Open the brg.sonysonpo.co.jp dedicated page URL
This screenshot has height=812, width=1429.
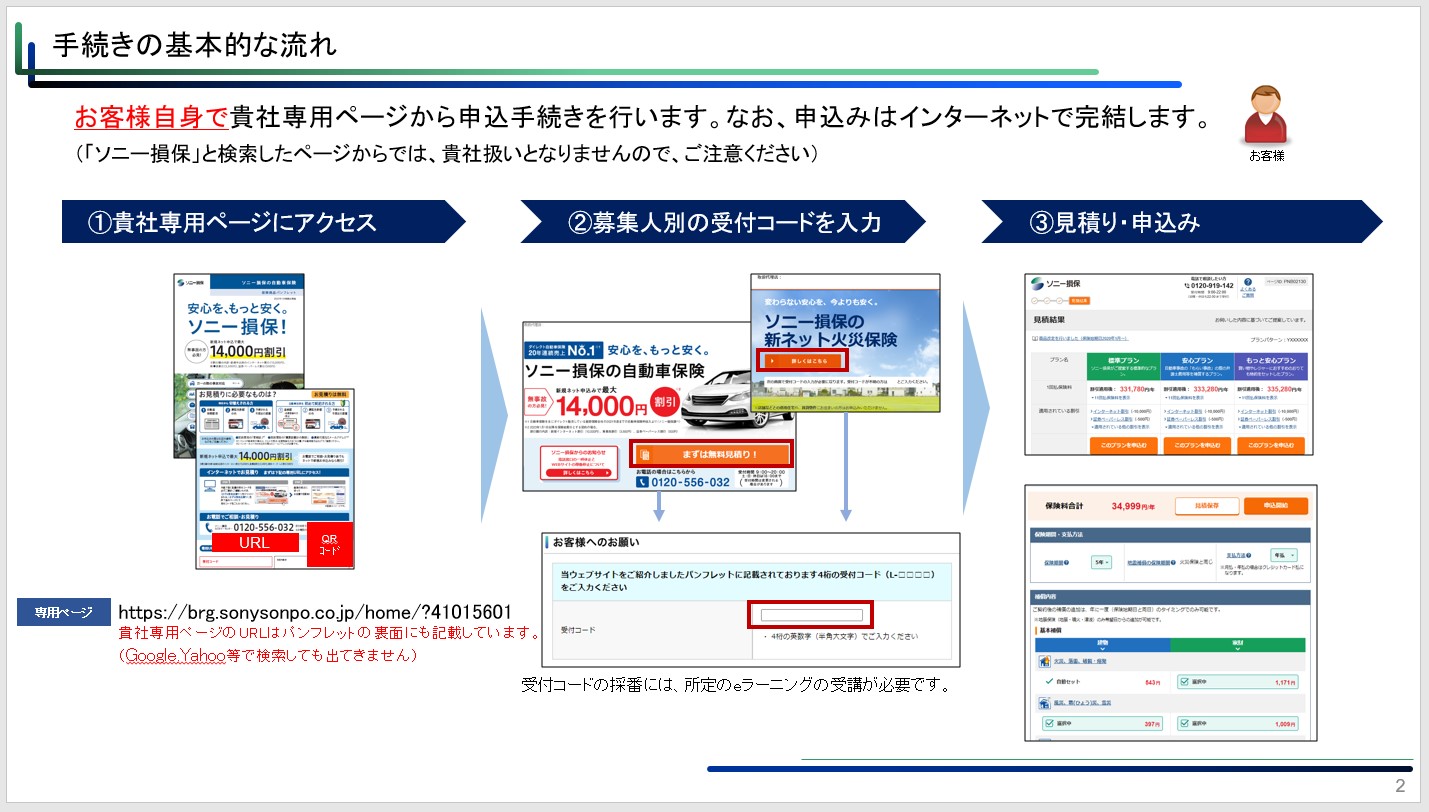pyautogui.click(x=315, y=612)
